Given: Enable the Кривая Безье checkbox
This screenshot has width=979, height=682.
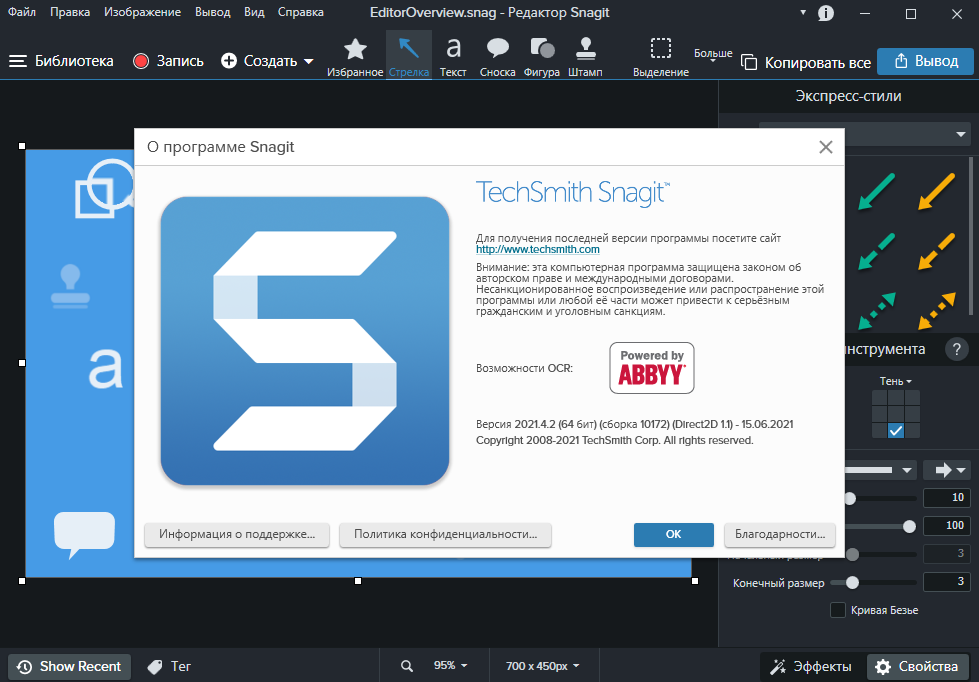Looking at the screenshot, I should tap(838, 610).
